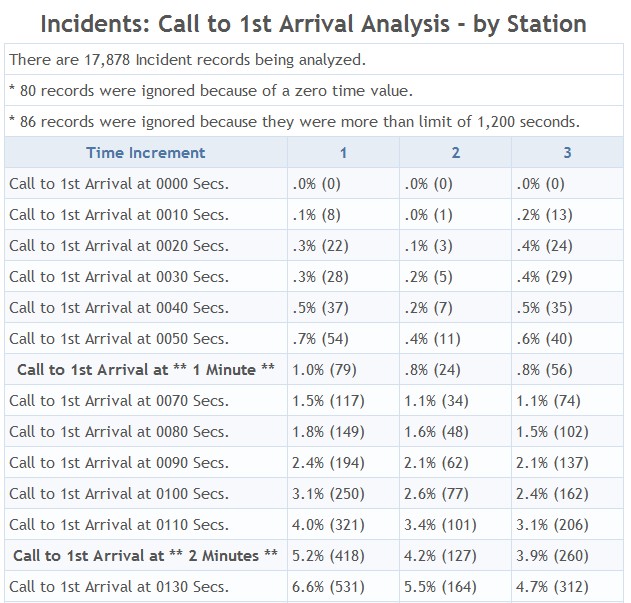Select the station 2 column header
The height and width of the screenshot is (603, 631).
456,153
